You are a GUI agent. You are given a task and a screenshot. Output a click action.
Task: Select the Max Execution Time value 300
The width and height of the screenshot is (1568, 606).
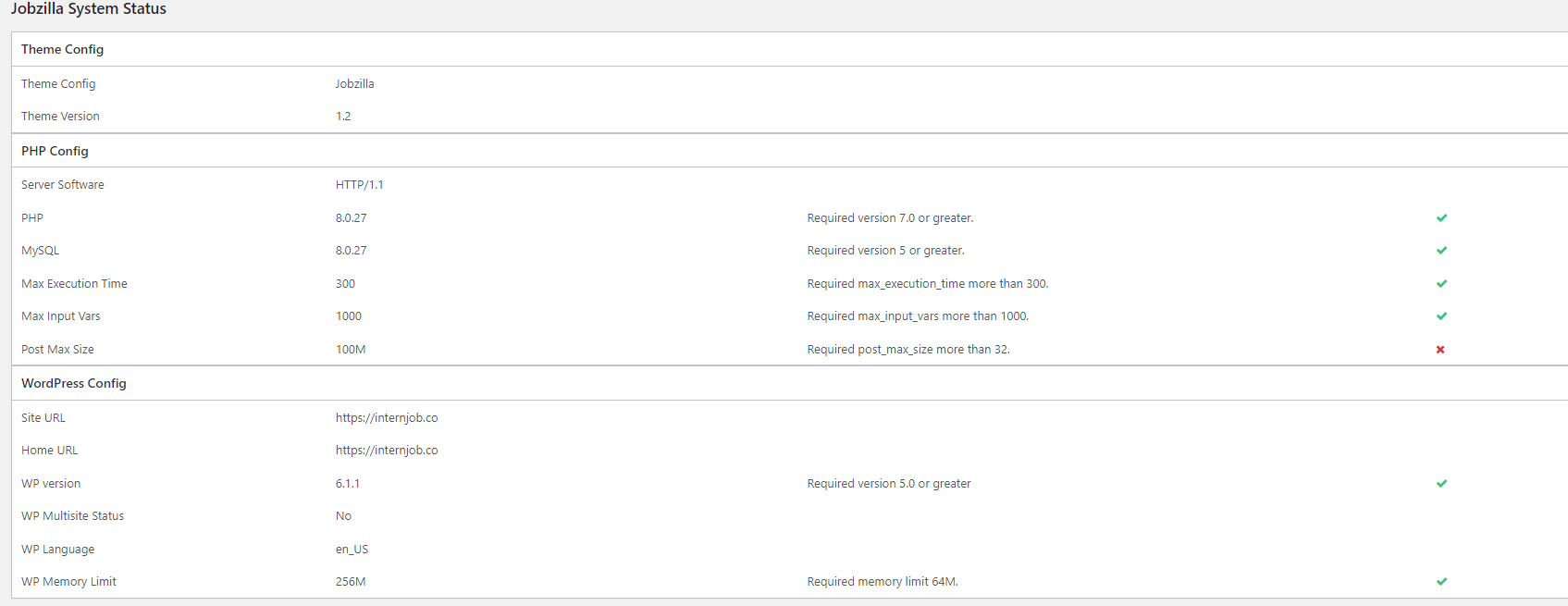(x=345, y=284)
